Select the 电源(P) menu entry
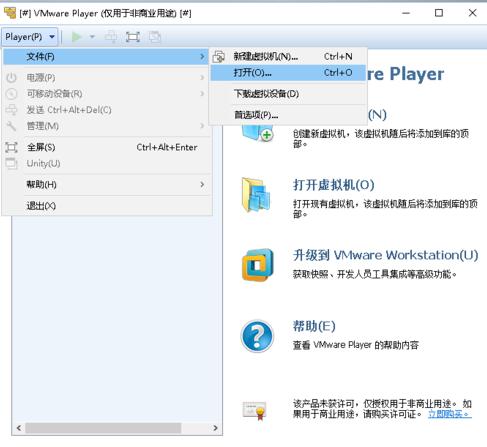The width and height of the screenshot is (487, 447). (106, 78)
